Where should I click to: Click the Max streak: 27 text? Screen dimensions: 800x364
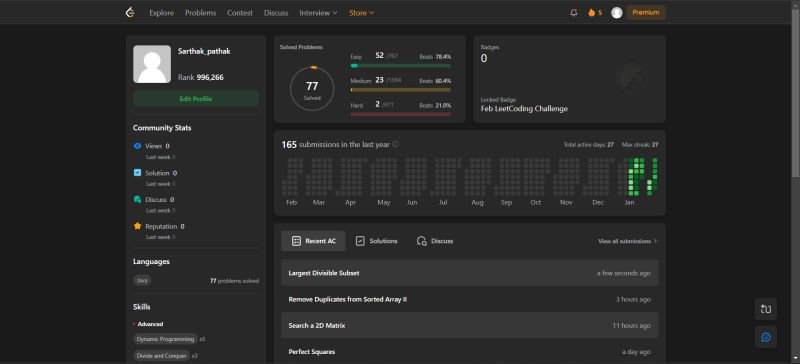pos(640,145)
